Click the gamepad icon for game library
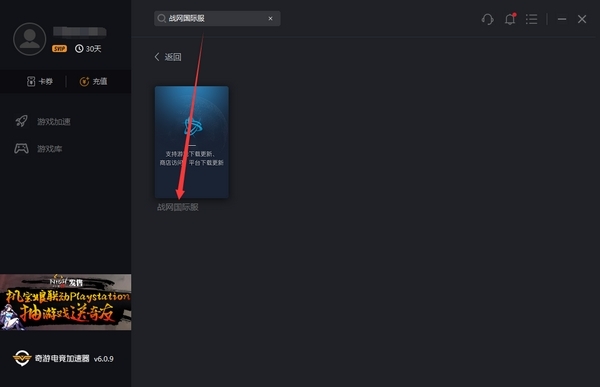Image resolution: width=600 pixels, height=387 pixels. click(21, 148)
